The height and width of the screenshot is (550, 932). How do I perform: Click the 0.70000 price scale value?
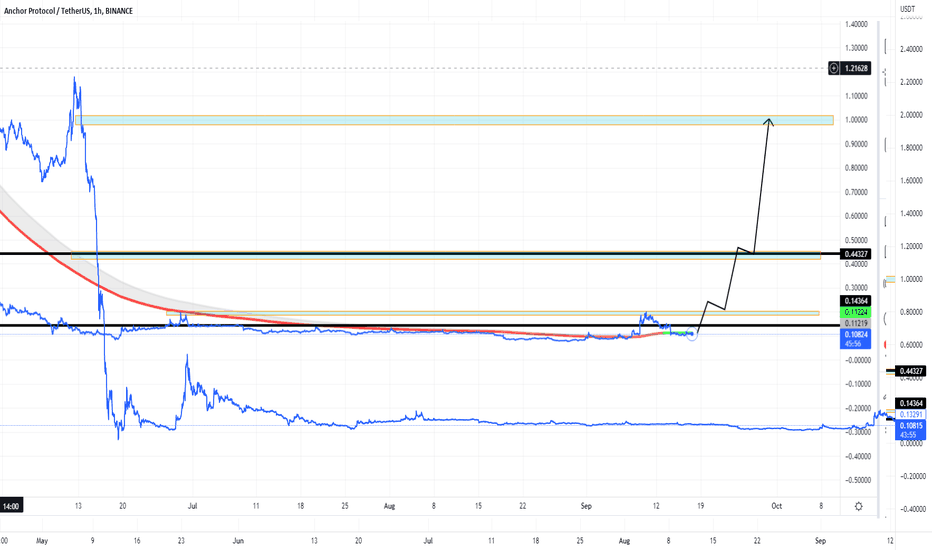(x=856, y=192)
